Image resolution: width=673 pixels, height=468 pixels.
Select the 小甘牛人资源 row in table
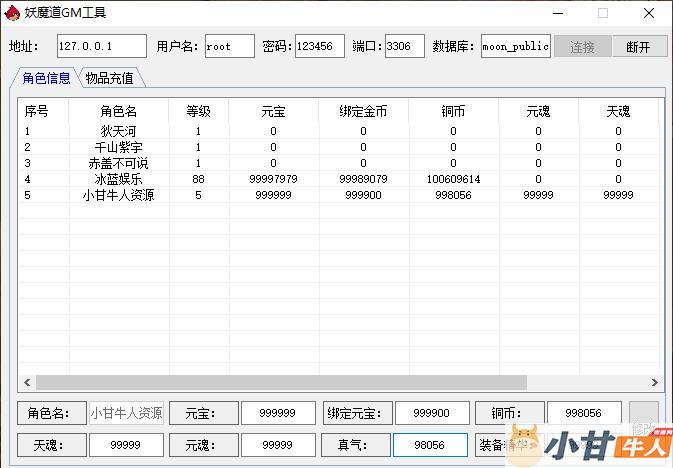[118, 195]
